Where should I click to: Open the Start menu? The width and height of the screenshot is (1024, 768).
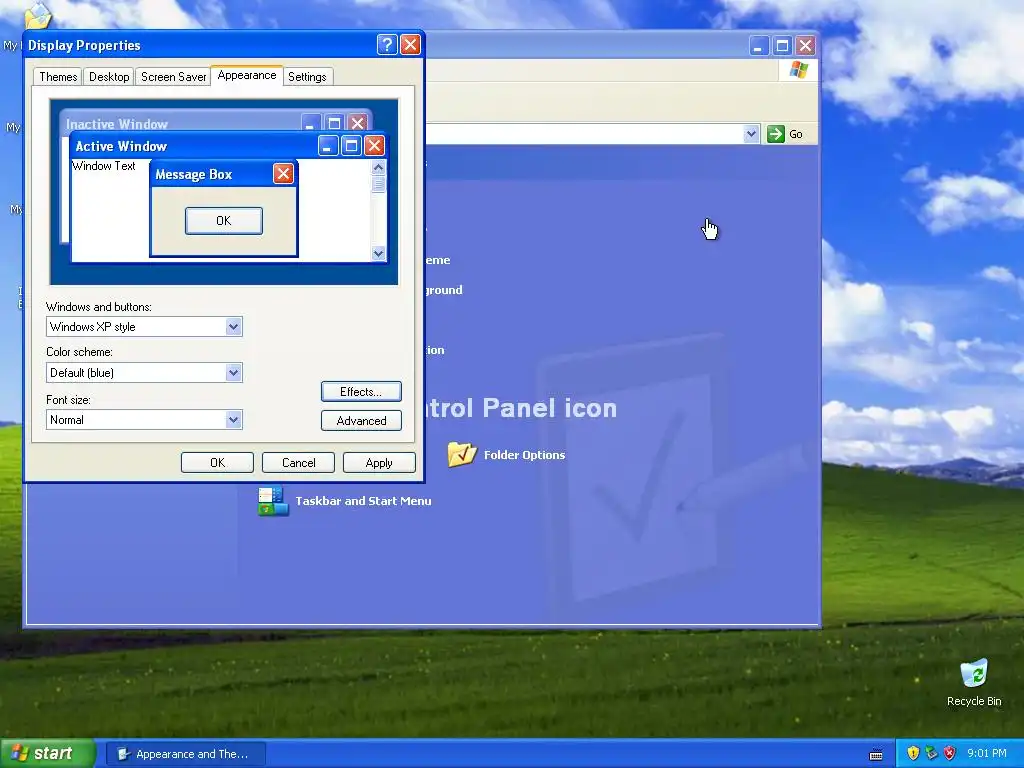47,754
